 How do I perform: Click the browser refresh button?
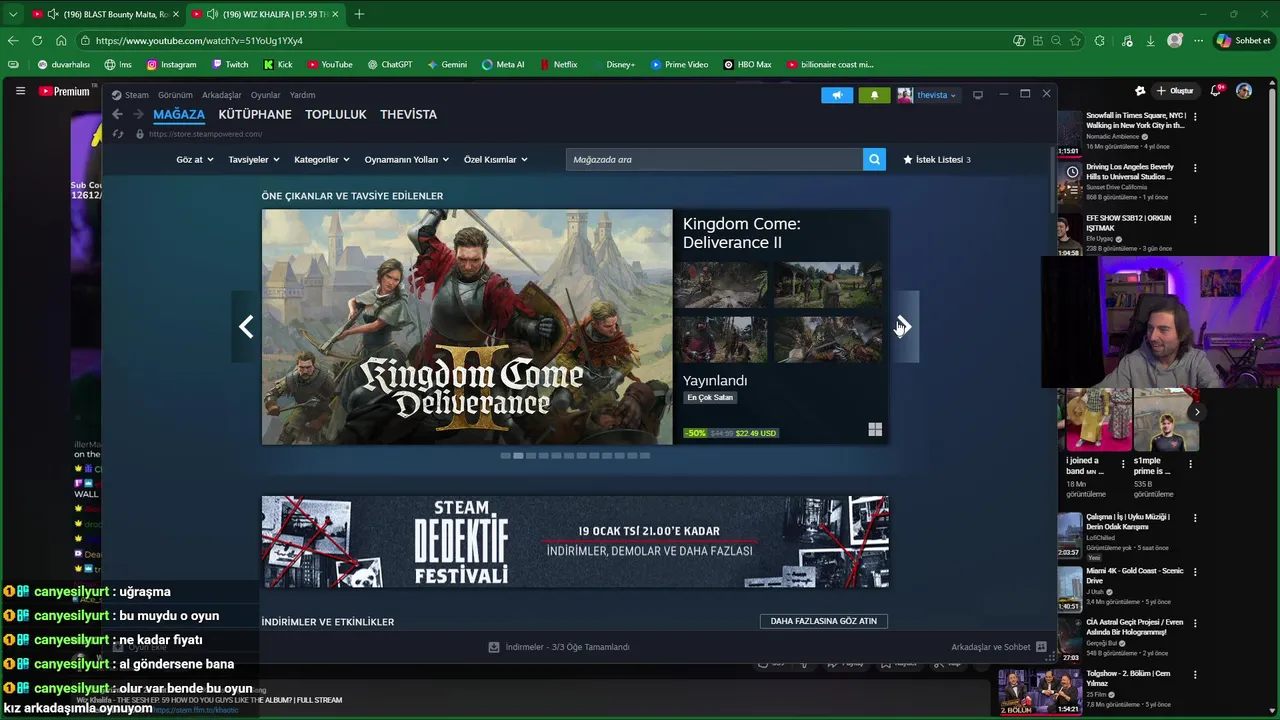pyautogui.click(x=37, y=41)
